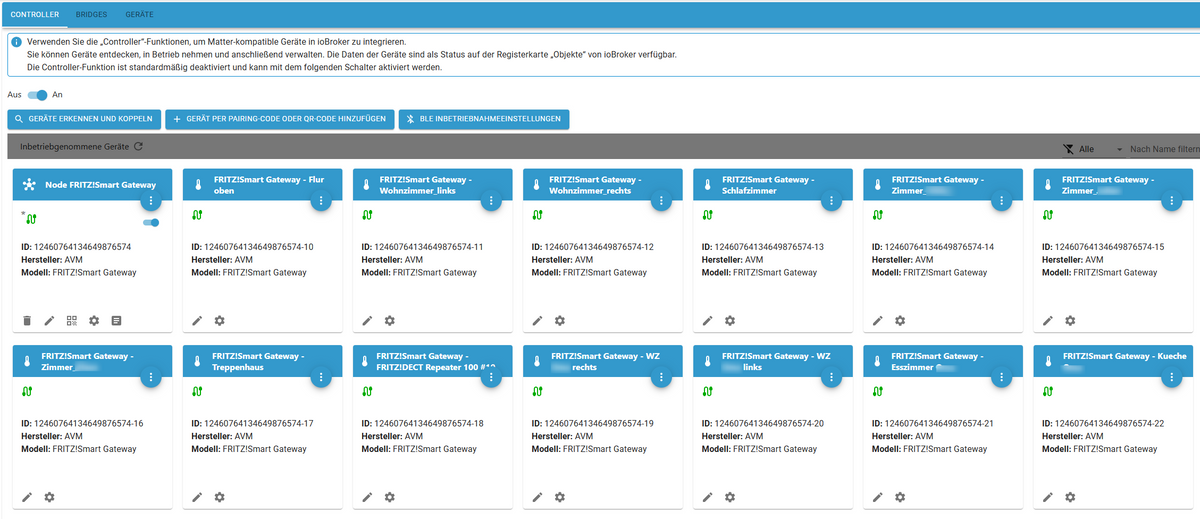Edit the FRITZ!DECT Repeater 100 device
Image resolution: width=1200 pixels, height=519 pixels.
pyautogui.click(x=367, y=497)
